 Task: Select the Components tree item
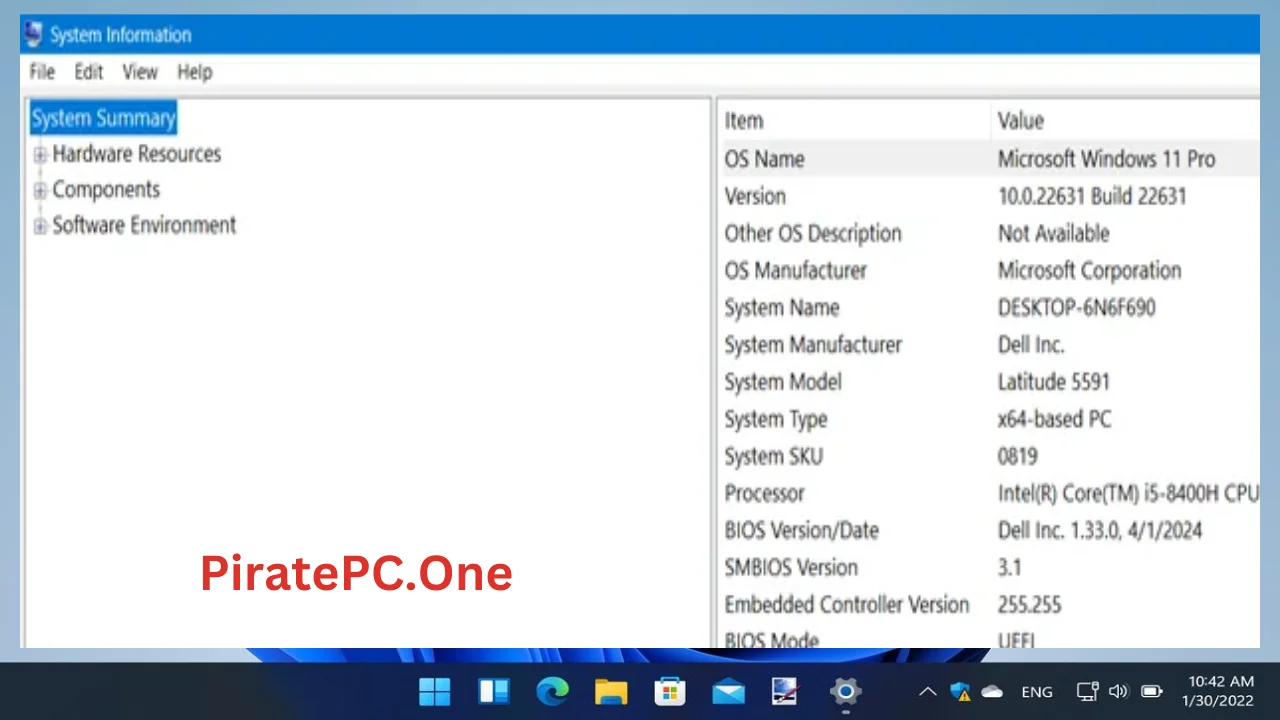pos(106,190)
